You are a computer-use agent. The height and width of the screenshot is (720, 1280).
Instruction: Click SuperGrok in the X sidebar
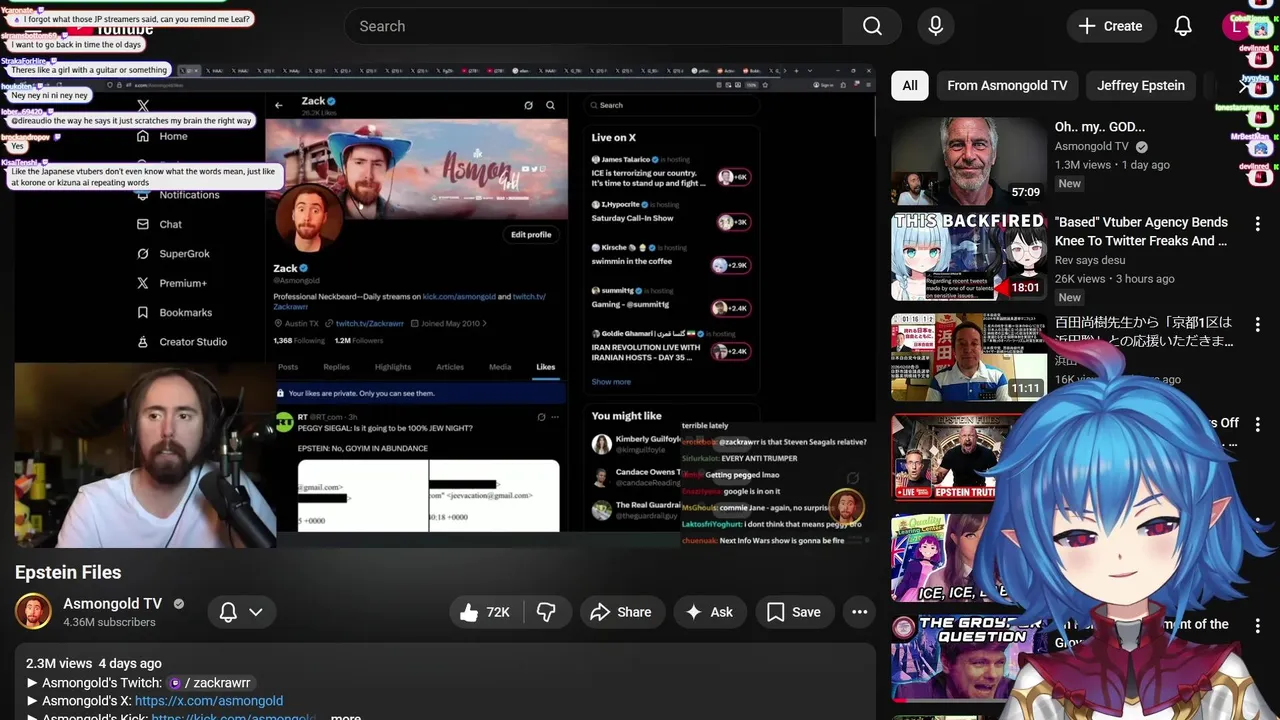click(173, 254)
